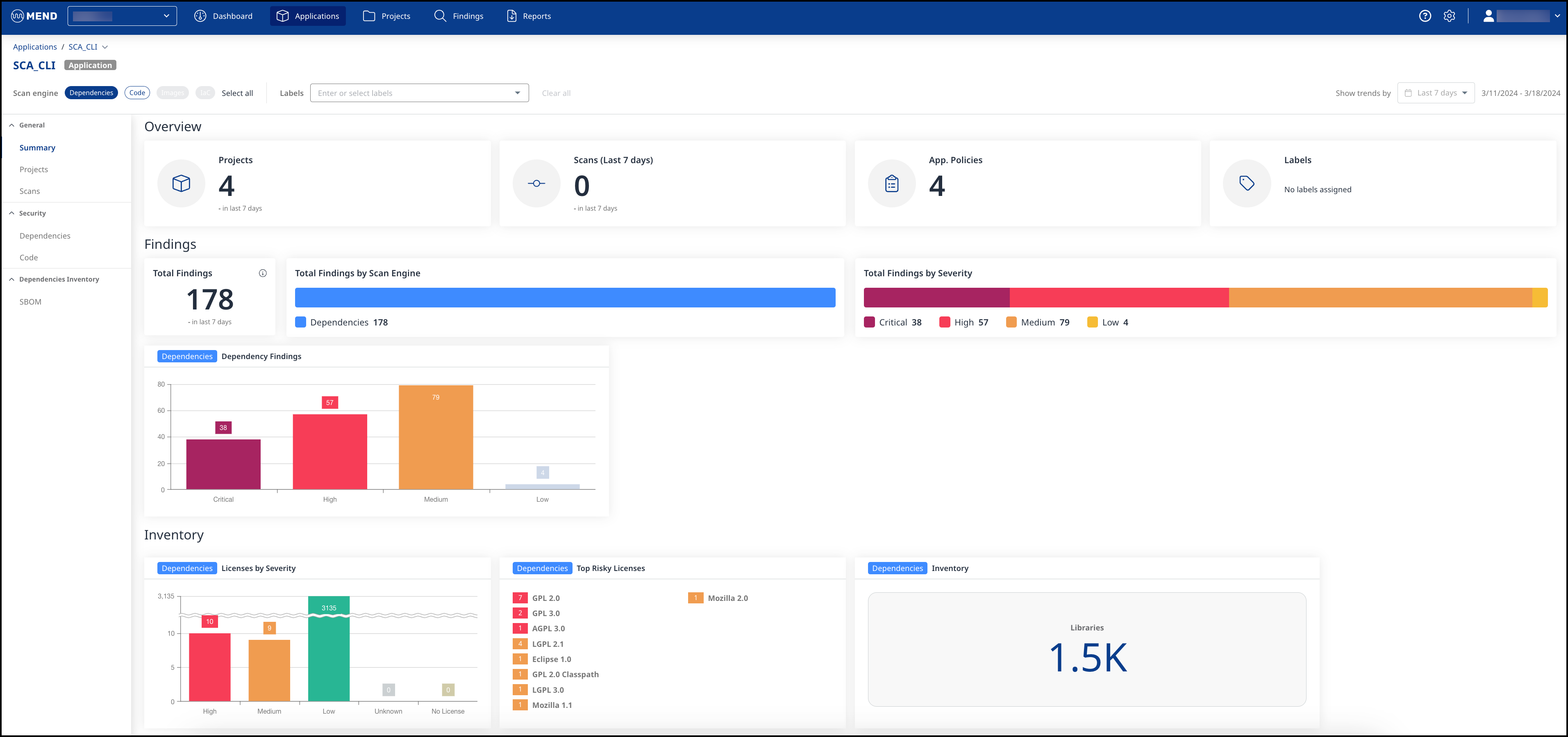Collapse the Security section in the sidebar
1568x737 pixels.
pyautogui.click(x=11, y=213)
